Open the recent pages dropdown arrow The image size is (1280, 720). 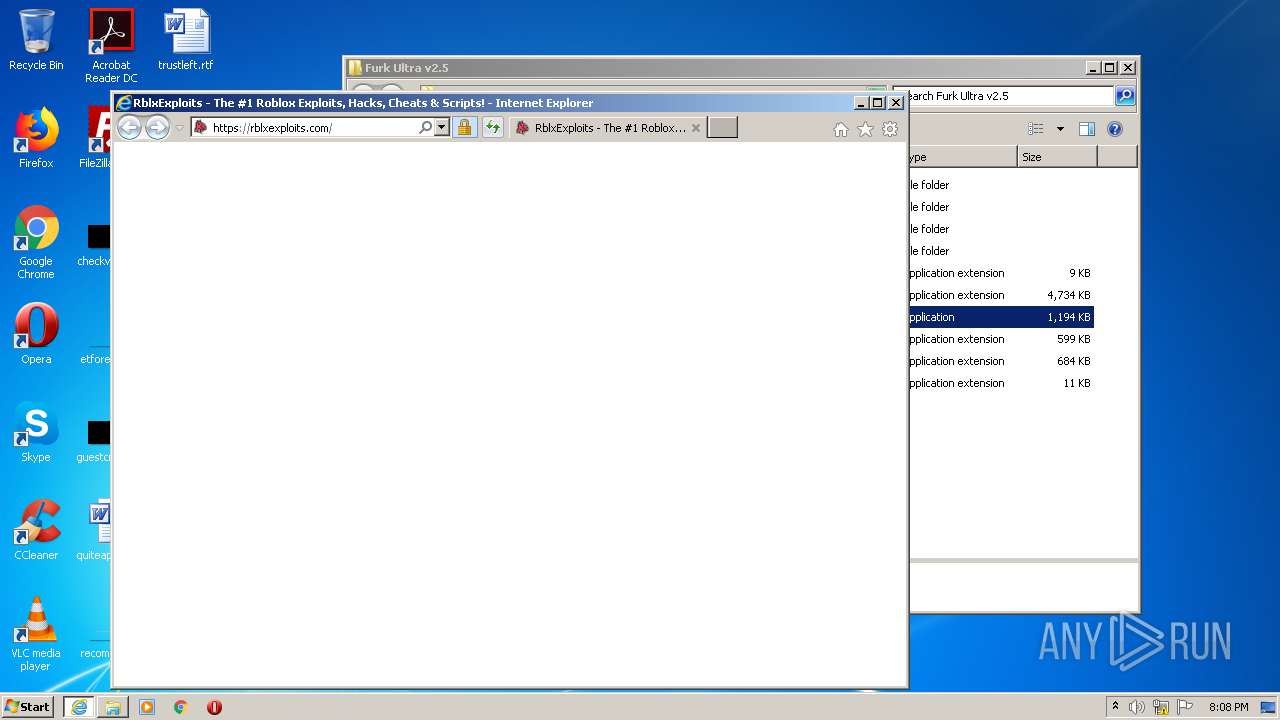(x=180, y=128)
